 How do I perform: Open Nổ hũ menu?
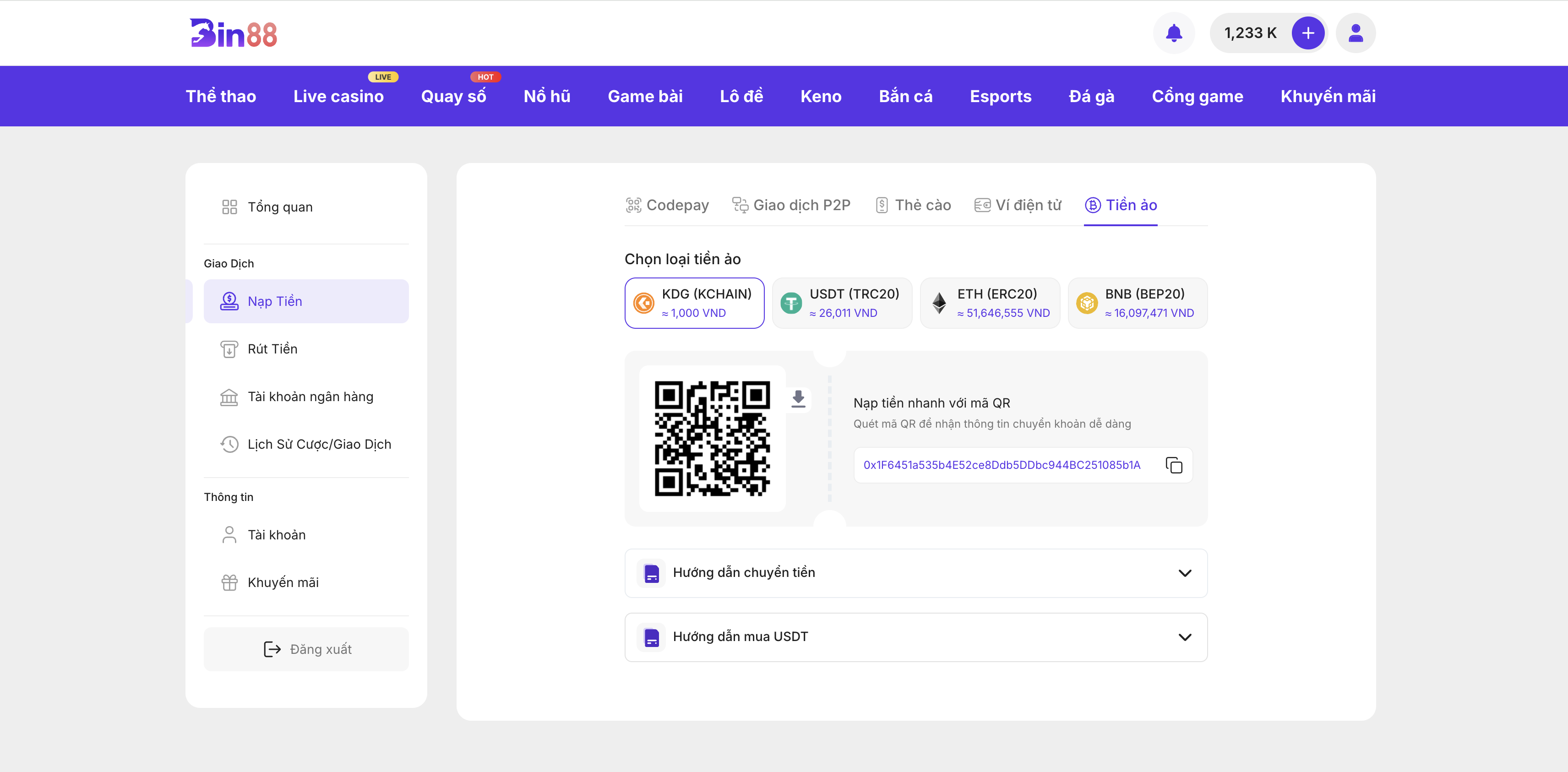(x=547, y=96)
